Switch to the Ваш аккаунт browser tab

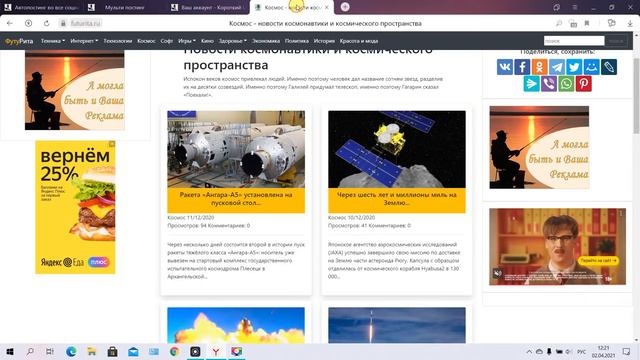click(x=208, y=7)
